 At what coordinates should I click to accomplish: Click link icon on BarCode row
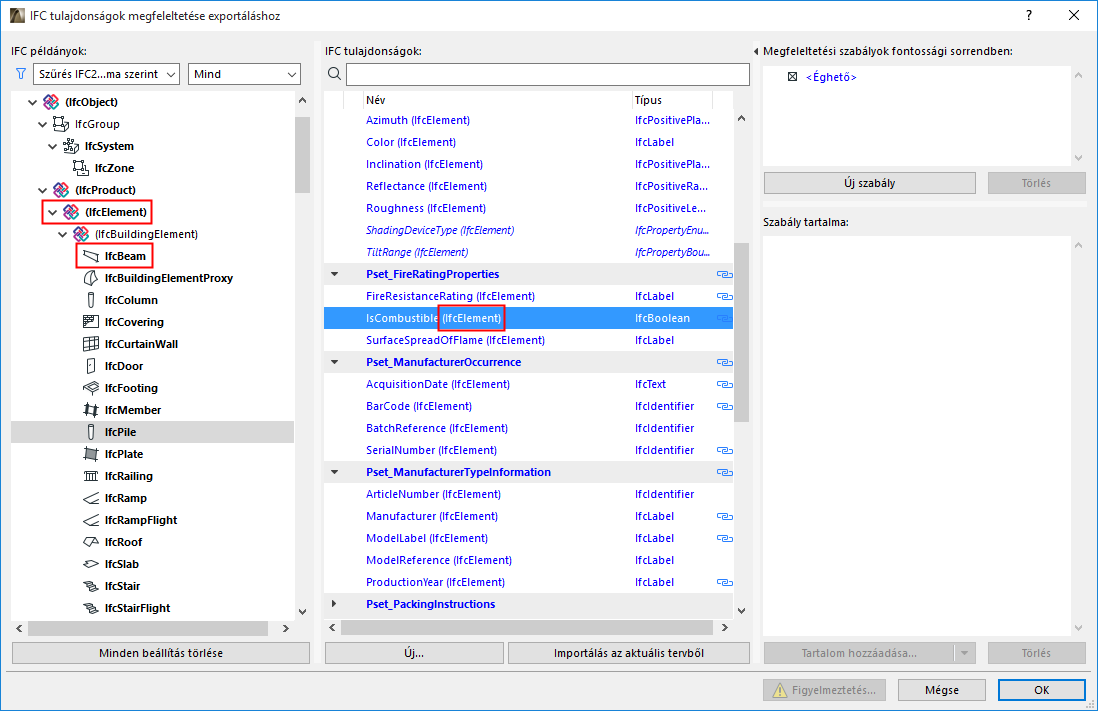[725, 406]
